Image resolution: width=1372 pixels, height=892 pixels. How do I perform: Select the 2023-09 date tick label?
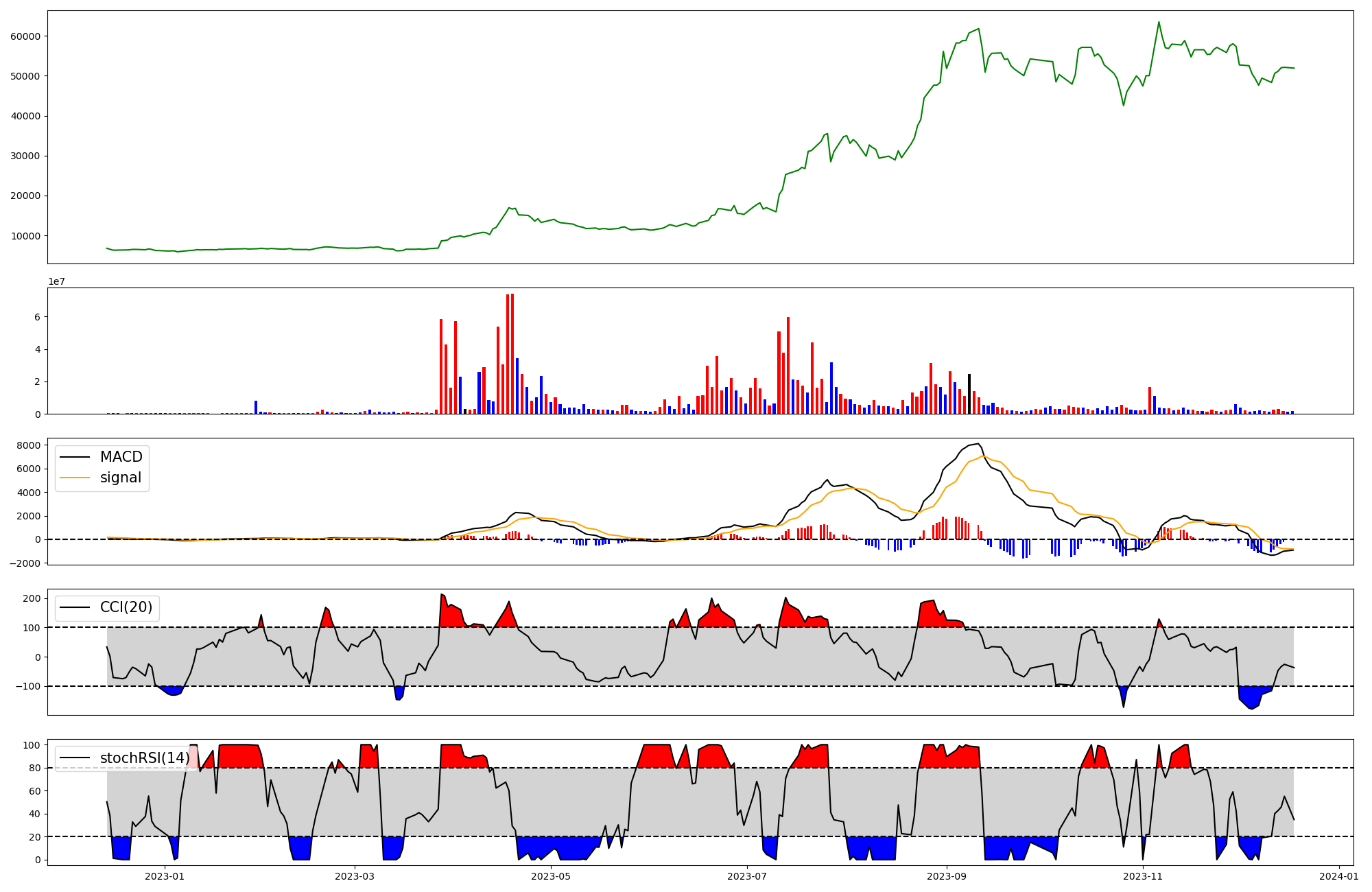947,876
